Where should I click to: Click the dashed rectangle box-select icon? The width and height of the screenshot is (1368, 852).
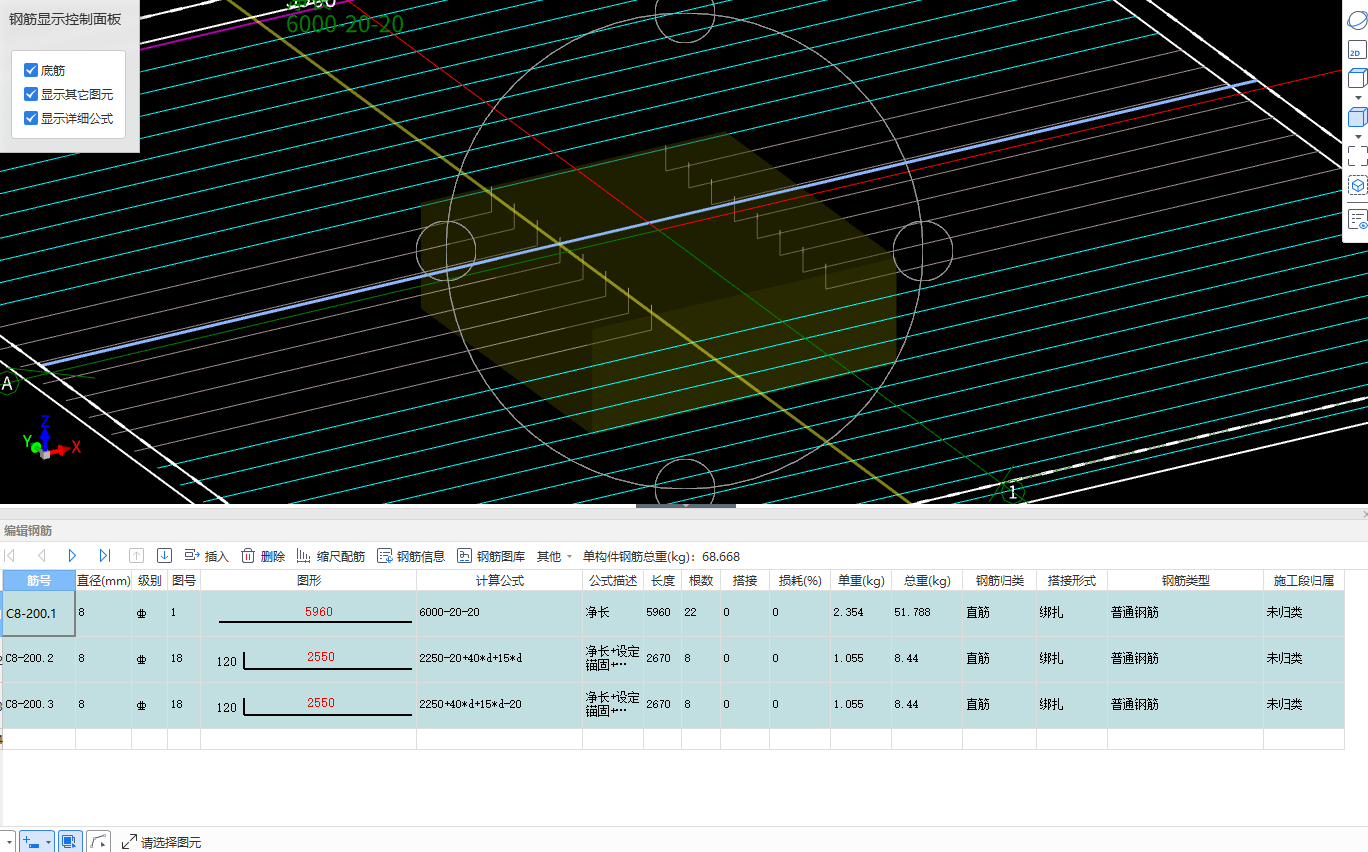point(1357,155)
